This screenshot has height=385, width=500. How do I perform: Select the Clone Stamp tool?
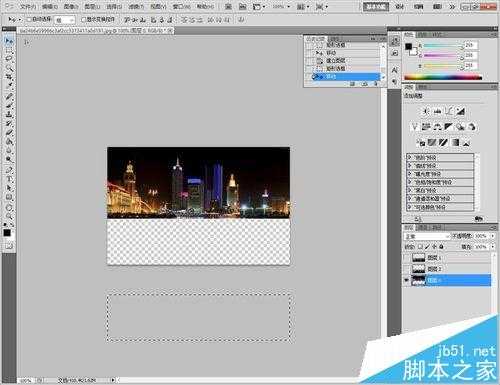9,115
